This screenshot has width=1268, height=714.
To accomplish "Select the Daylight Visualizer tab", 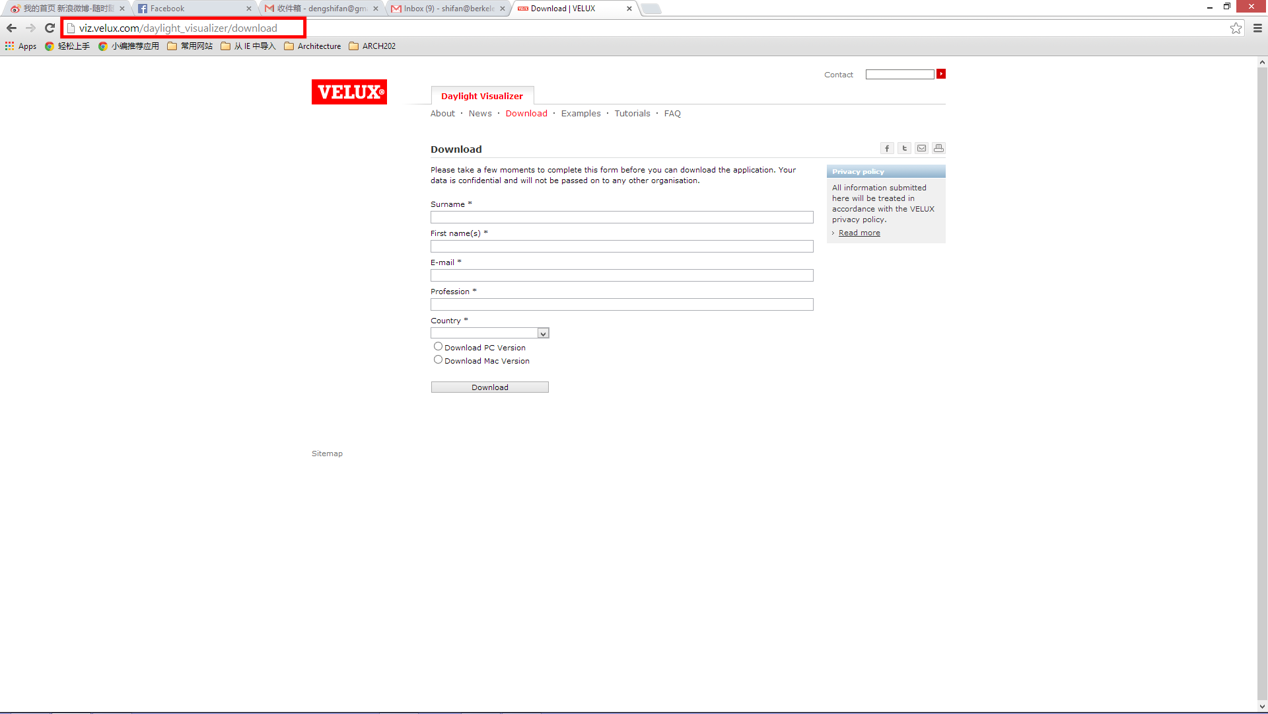I will pos(482,96).
